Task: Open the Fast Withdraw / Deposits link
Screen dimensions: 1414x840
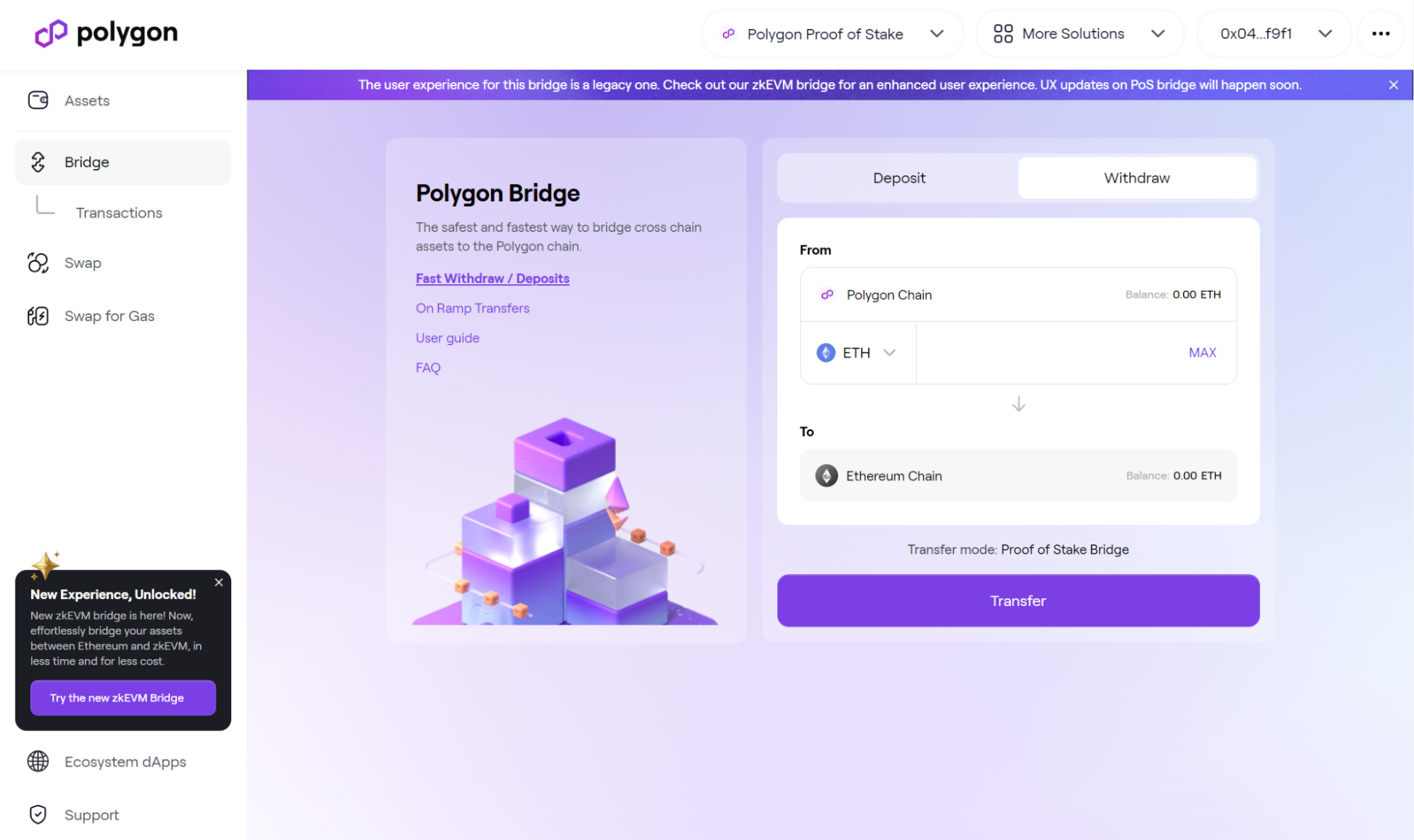Action: pos(492,278)
